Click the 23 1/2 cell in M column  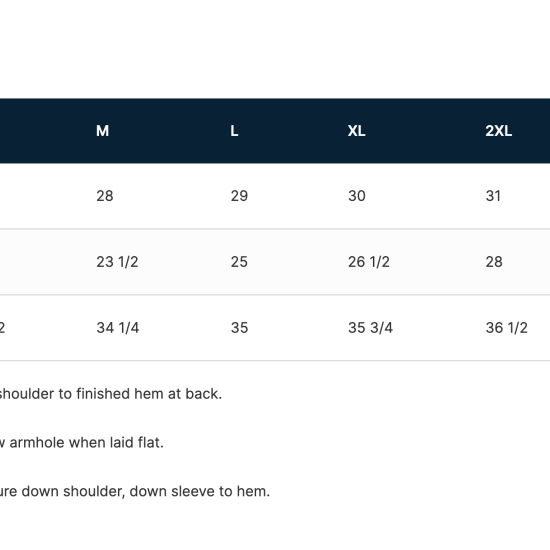117,262
